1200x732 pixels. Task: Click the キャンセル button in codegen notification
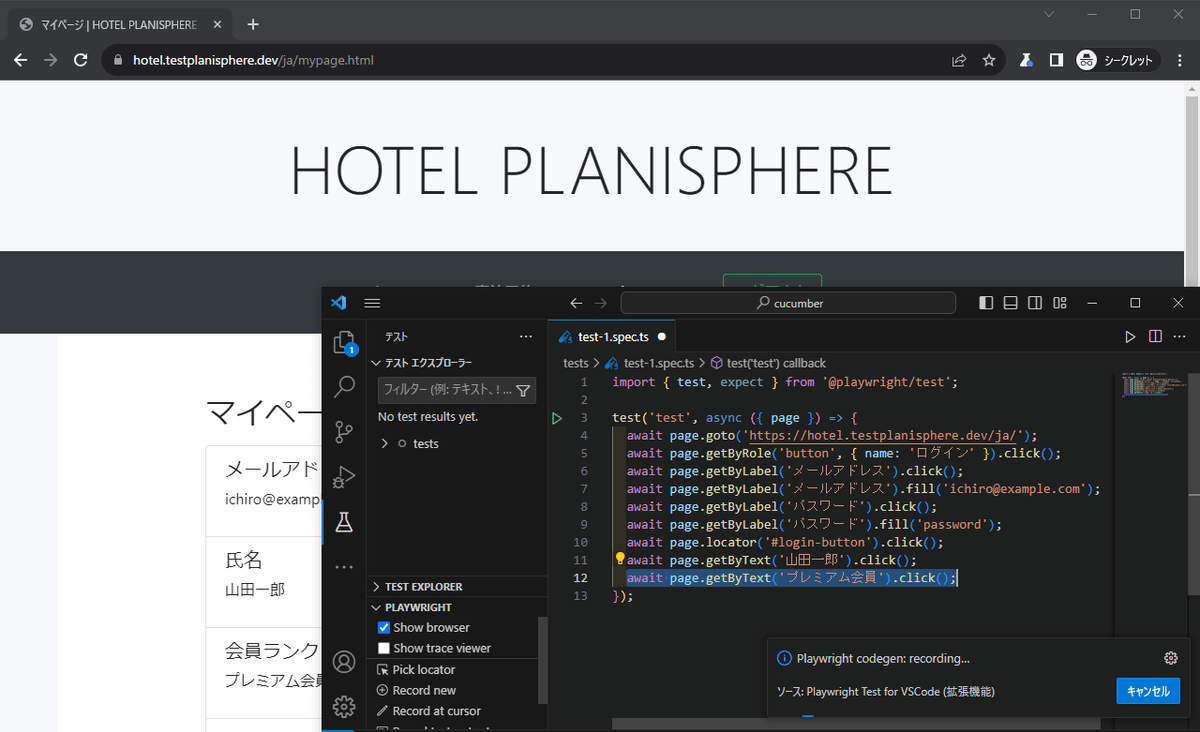(1147, 690)
